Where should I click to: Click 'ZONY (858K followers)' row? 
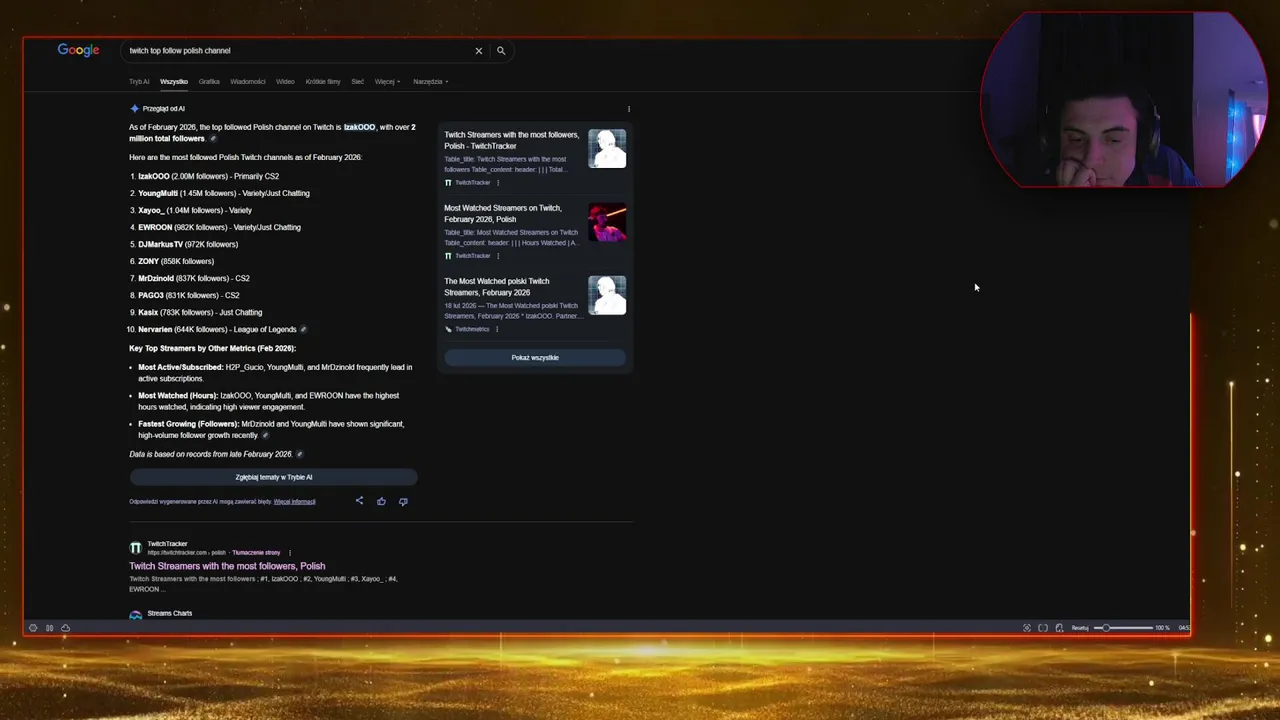tap(176, 261)
